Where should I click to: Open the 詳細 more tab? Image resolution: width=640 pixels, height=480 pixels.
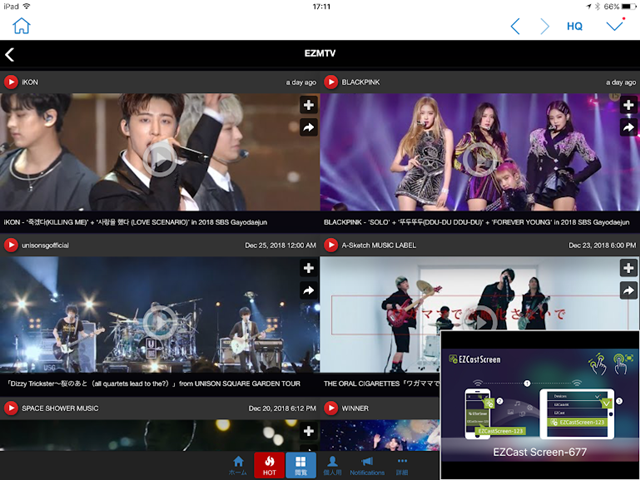pyautogui.click(x=402, y=465)
